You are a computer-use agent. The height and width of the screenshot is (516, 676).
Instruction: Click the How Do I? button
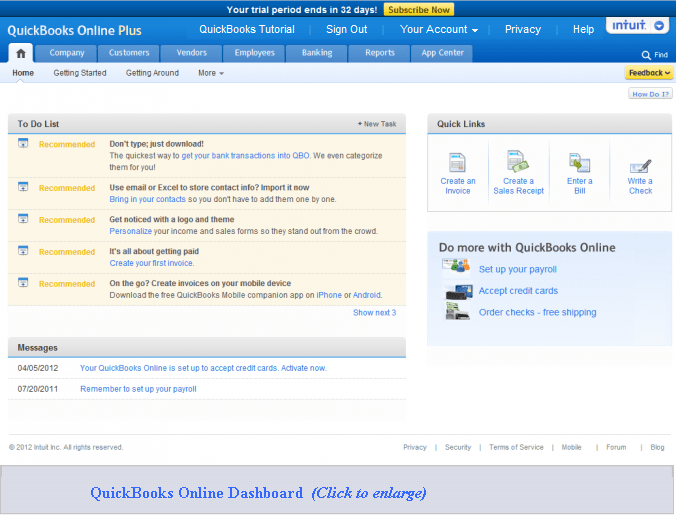click(x=650, y=94)
